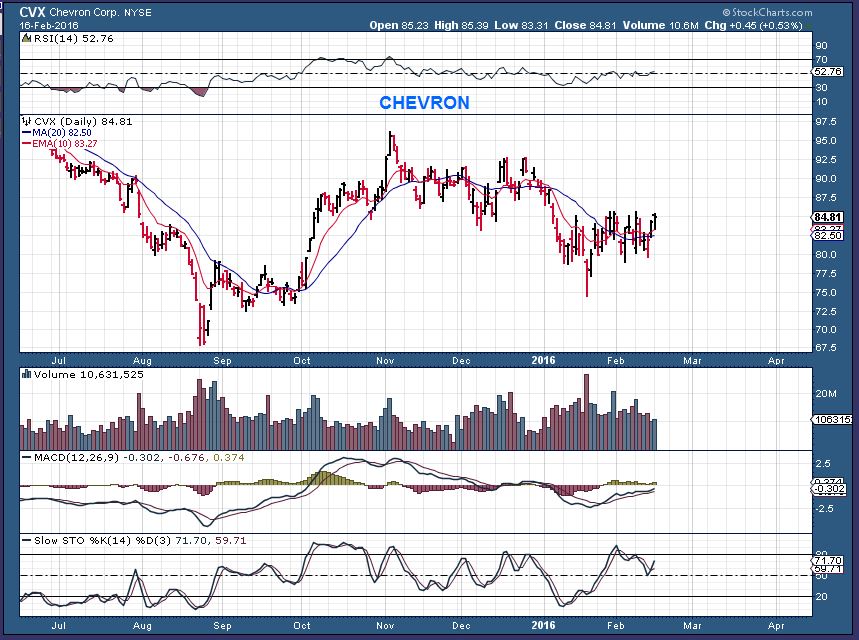Screen dimensions: 859x640
Task: Click the line marker before the MACD(12,26,9) label
Action: point(26,457)
